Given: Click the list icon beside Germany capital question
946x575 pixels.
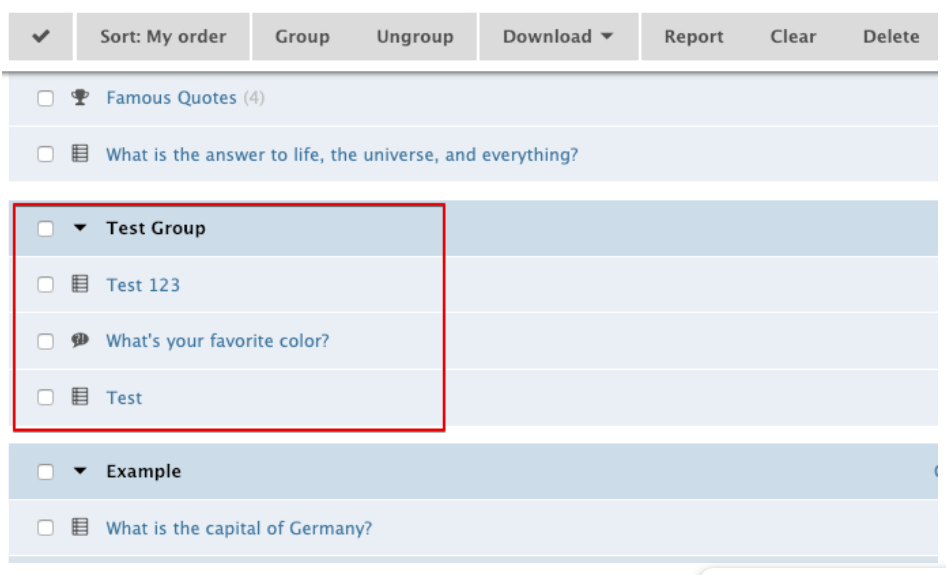Looking at the screenshot, I should tap(81, 528).
